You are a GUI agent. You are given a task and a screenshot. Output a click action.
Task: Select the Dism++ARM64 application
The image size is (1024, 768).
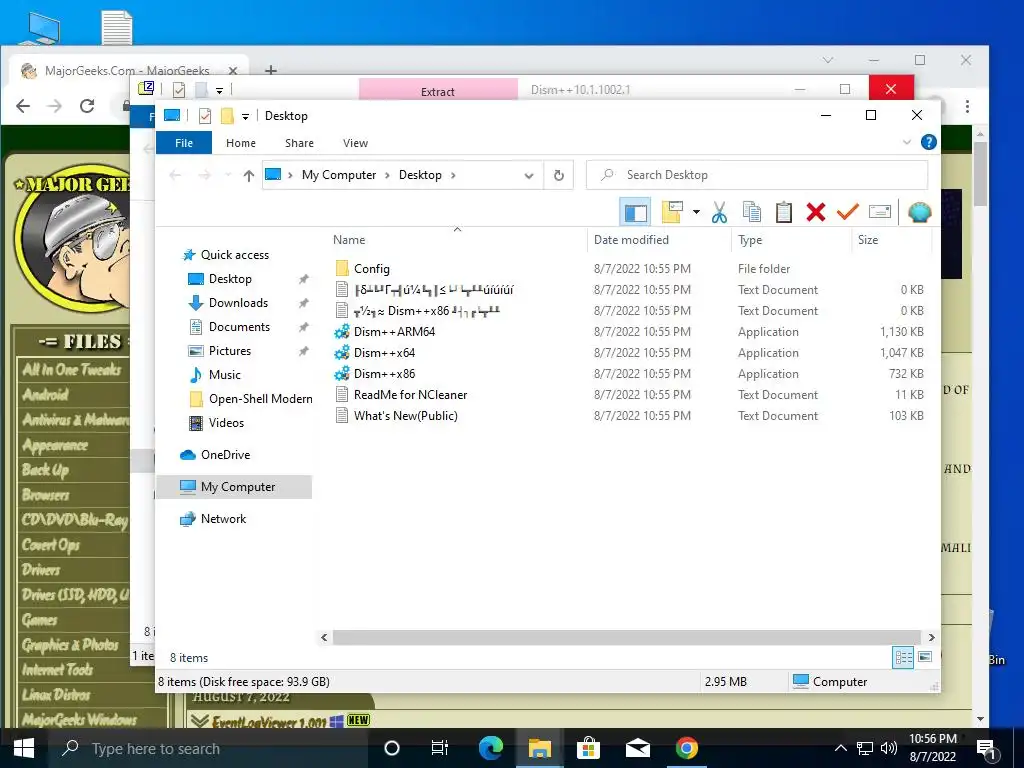tap(394, 332)
